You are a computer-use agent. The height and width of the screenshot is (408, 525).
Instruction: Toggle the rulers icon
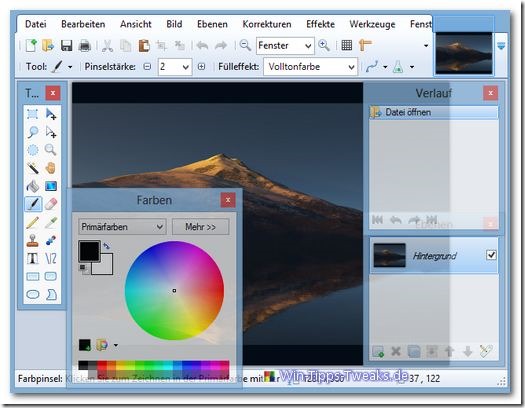365,45
